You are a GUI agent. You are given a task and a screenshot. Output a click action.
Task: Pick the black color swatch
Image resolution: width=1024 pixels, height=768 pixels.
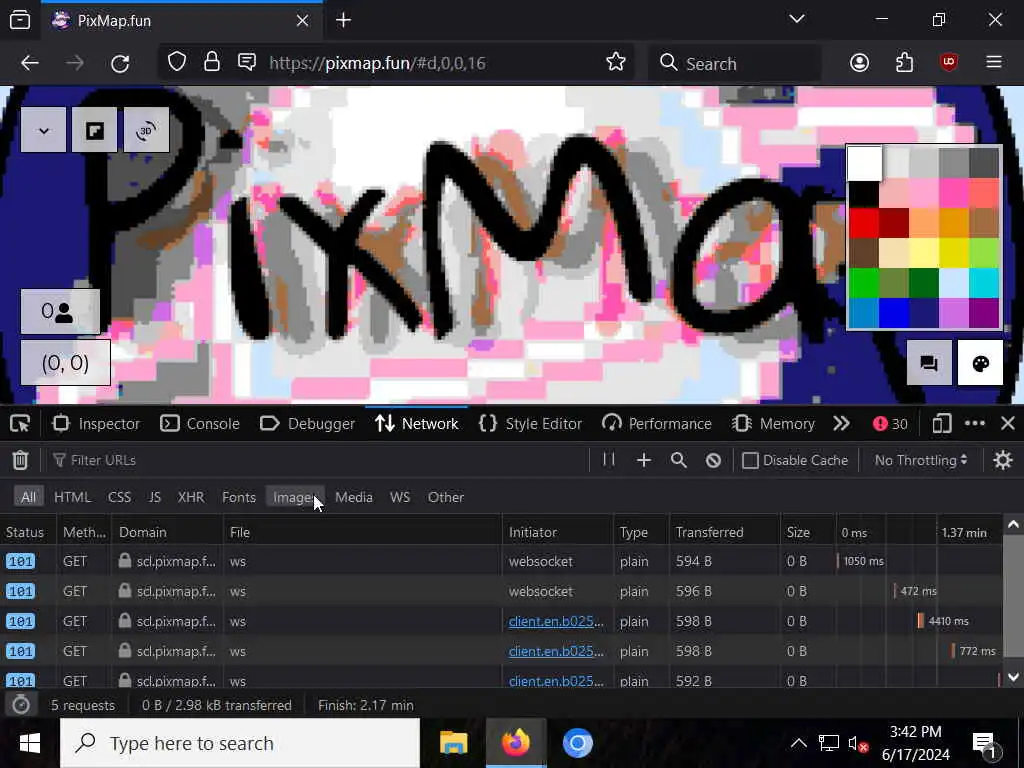(x=863, y=193)
